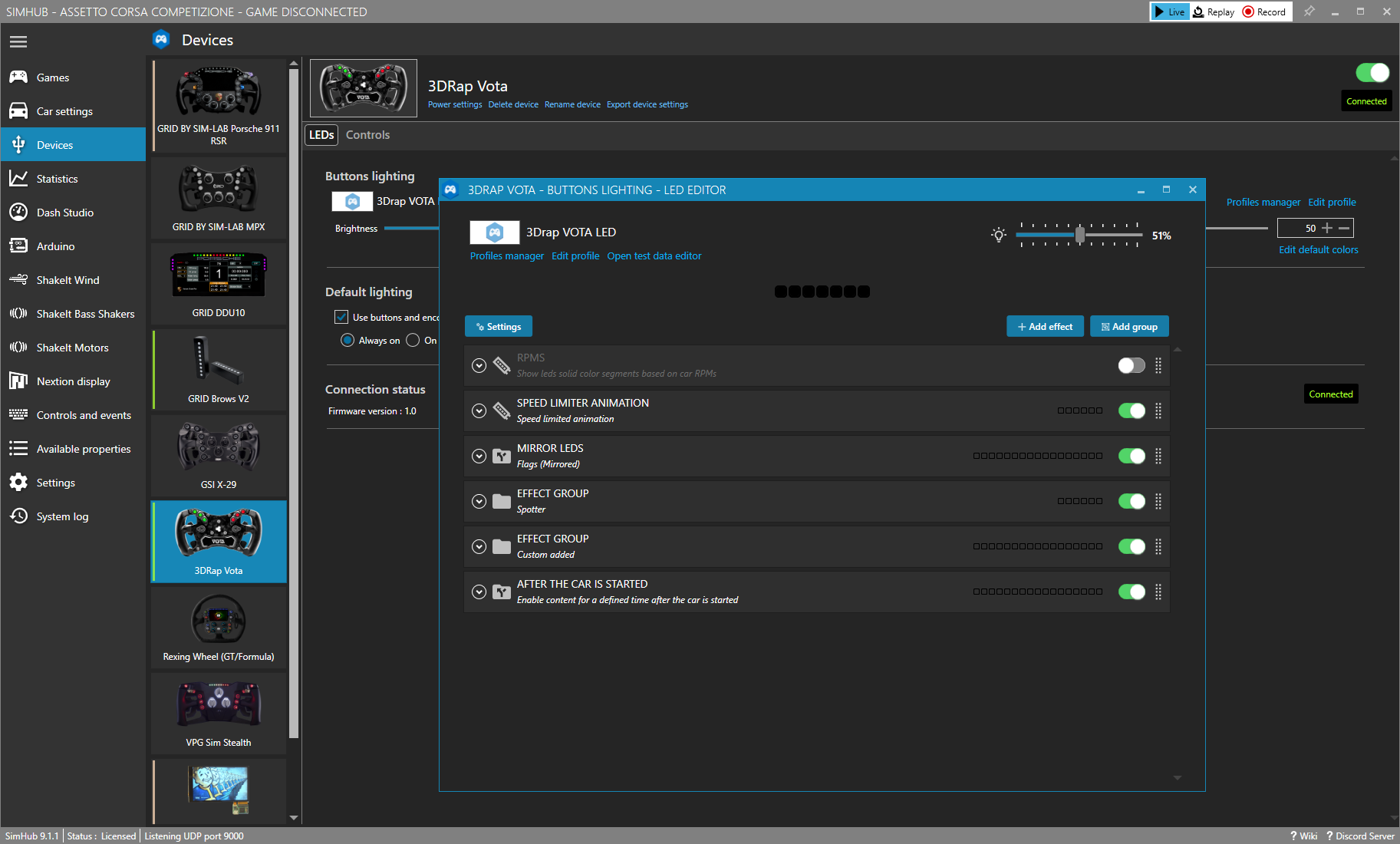Click the Record button icon

(1248, 12)
